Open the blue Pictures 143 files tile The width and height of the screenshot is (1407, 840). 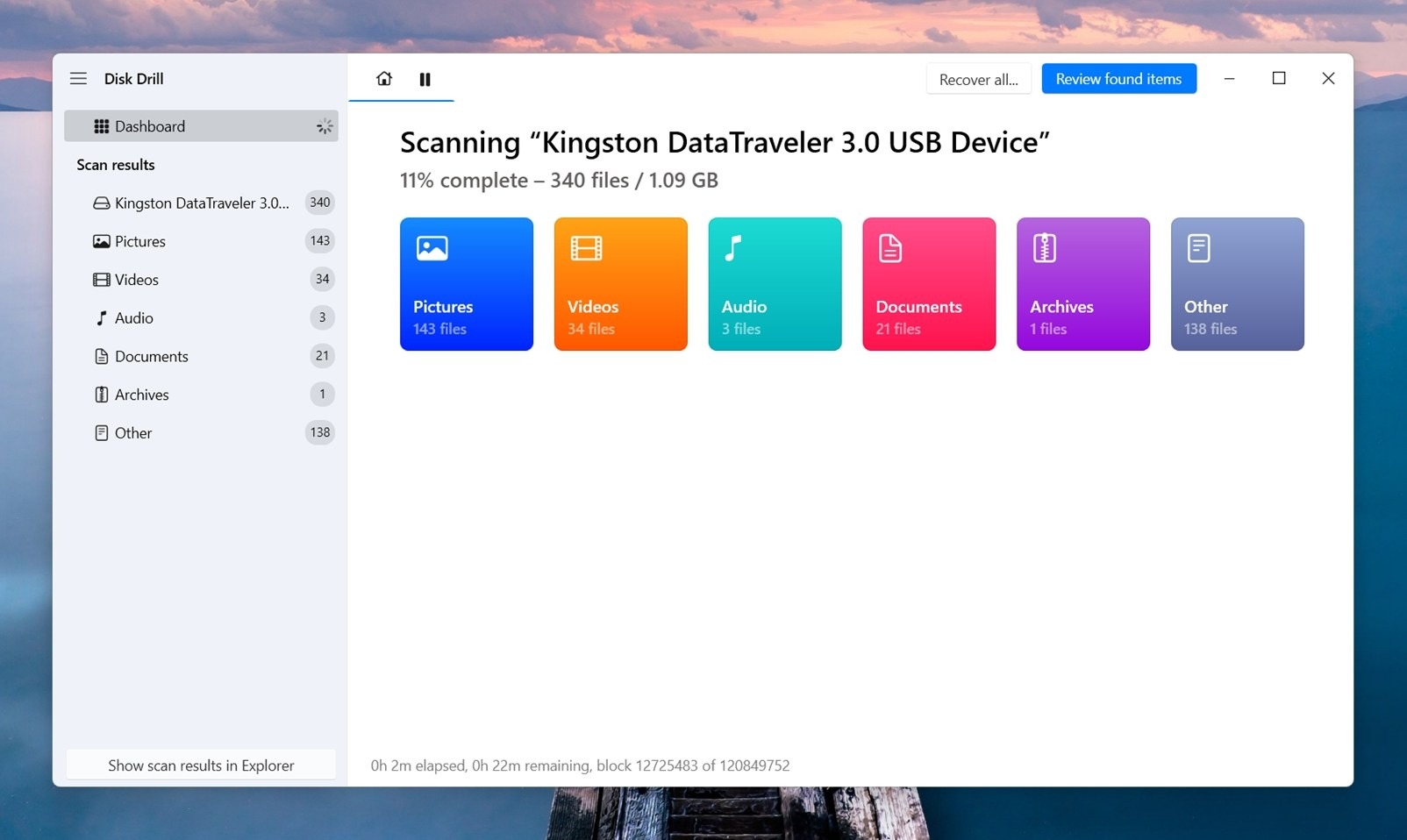[467, 284]
